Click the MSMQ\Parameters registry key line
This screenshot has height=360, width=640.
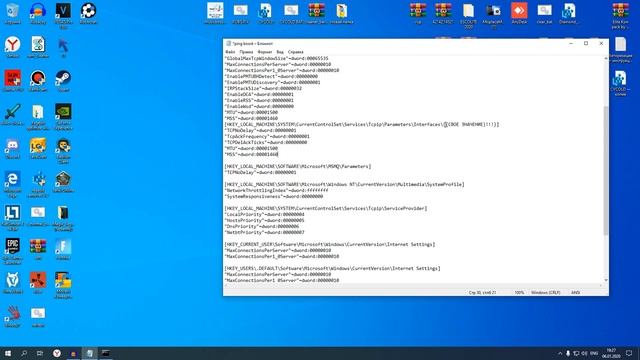pyautogui.click(x=298, y=167)
